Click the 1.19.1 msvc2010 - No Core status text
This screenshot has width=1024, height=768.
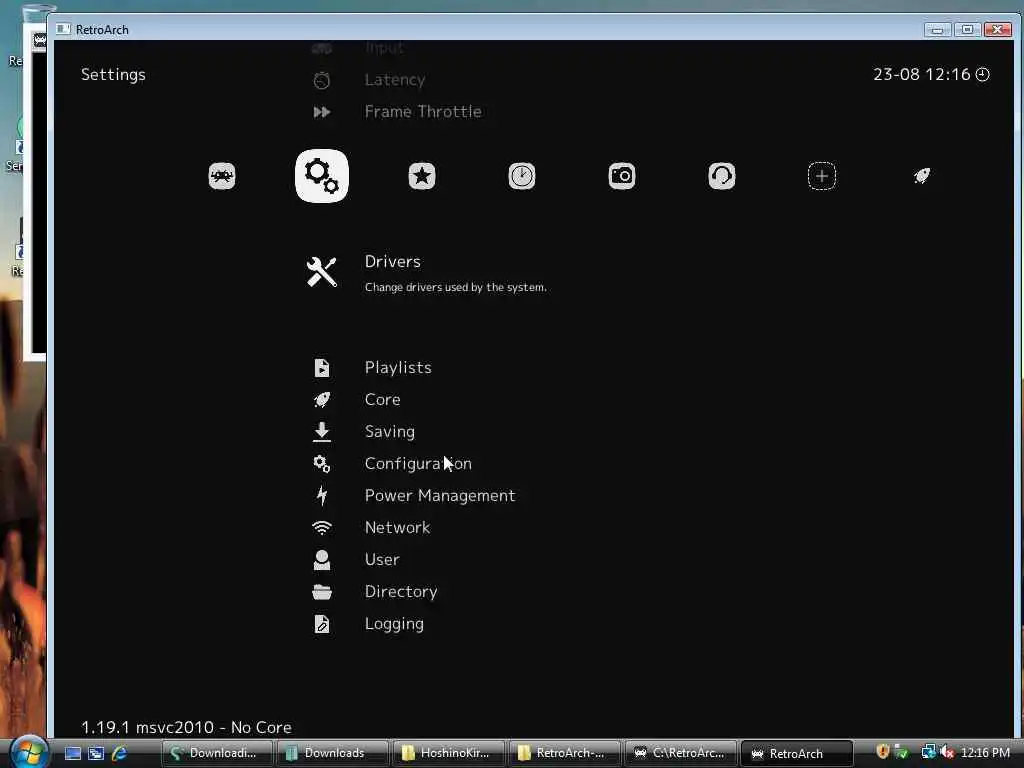tap(186, 727)
